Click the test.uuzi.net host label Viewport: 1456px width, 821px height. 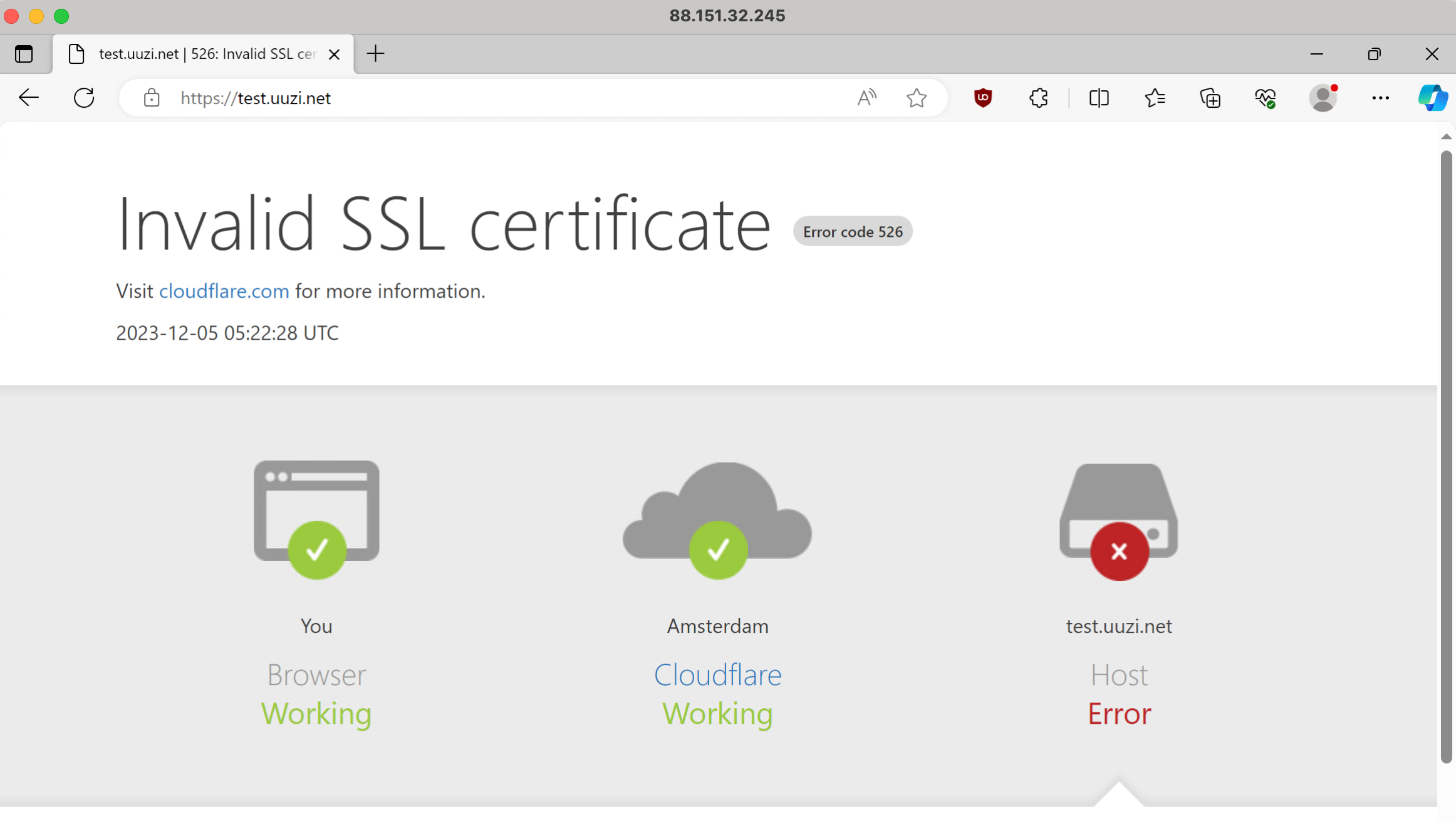pos(1119,626)
